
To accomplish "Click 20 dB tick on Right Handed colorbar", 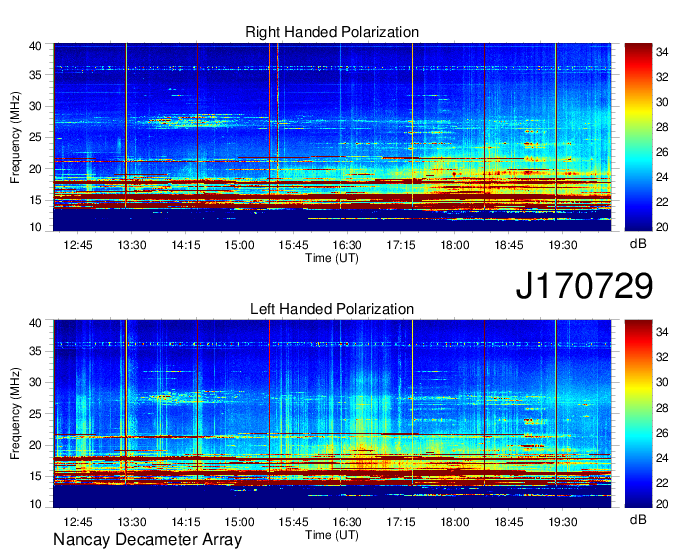I will [x=662, y=227].
